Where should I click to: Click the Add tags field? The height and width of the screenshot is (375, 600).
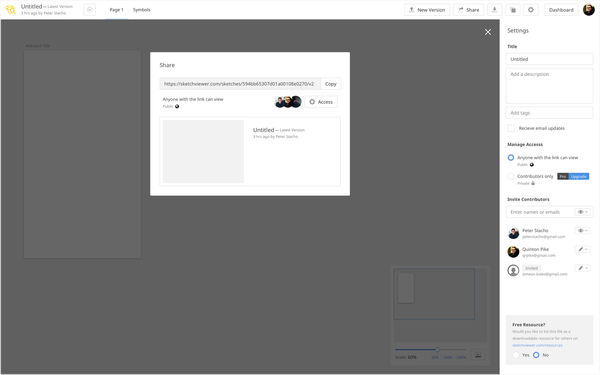pyautogui.click(x=549, y=113)
